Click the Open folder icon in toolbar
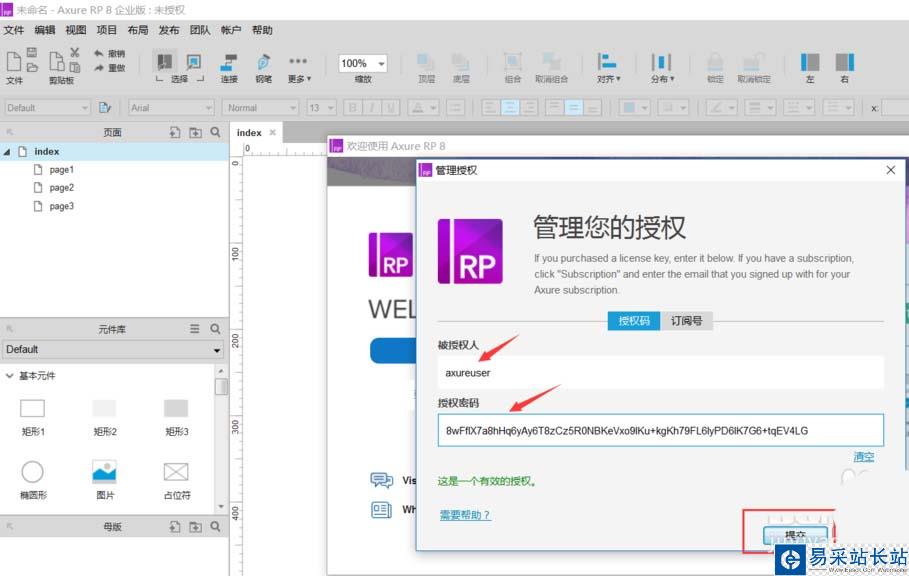The image size is (909, 576). click(x=32, y=67)
